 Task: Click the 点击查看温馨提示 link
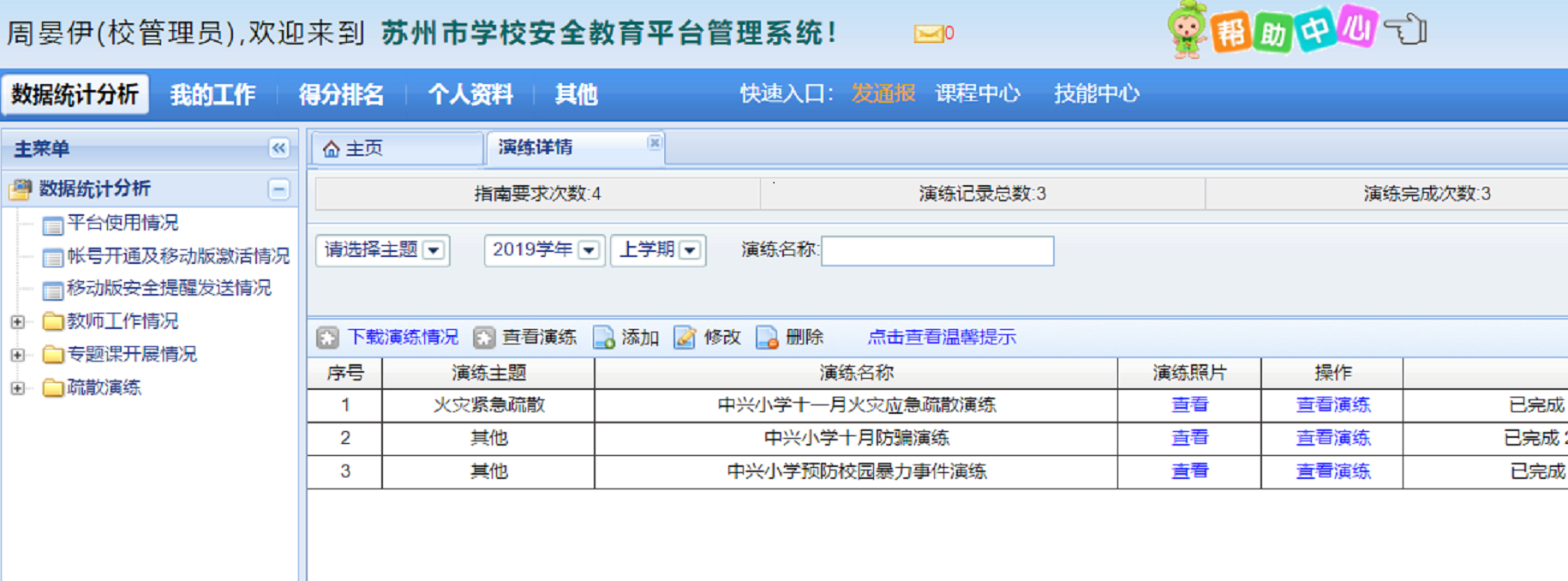941,338
